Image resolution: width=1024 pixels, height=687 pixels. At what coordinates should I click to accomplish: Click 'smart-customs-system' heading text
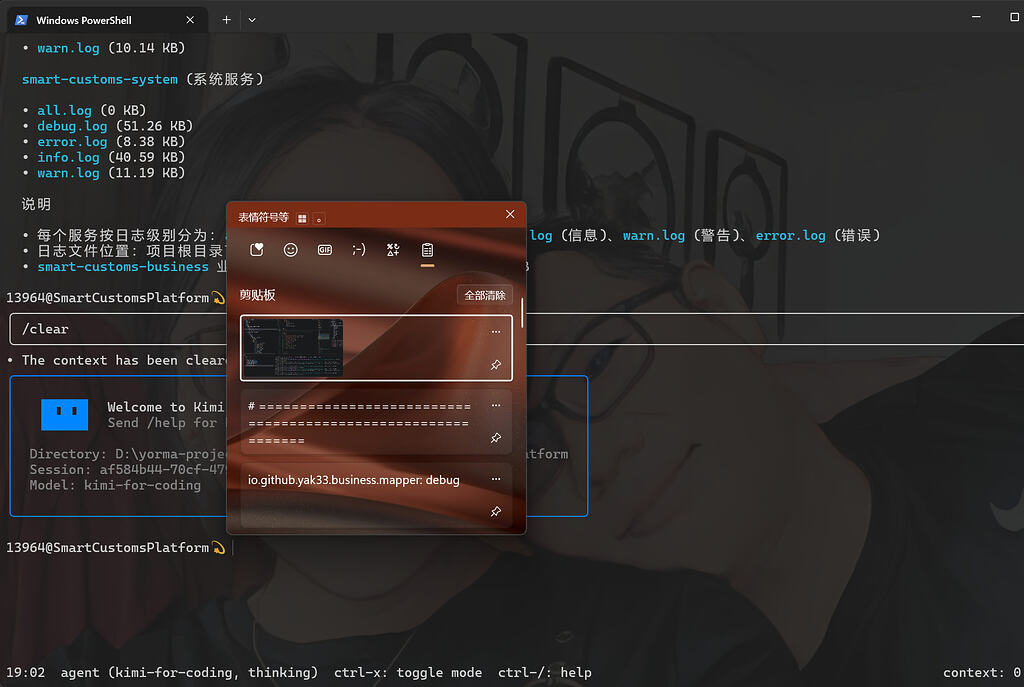click(100, 79)
